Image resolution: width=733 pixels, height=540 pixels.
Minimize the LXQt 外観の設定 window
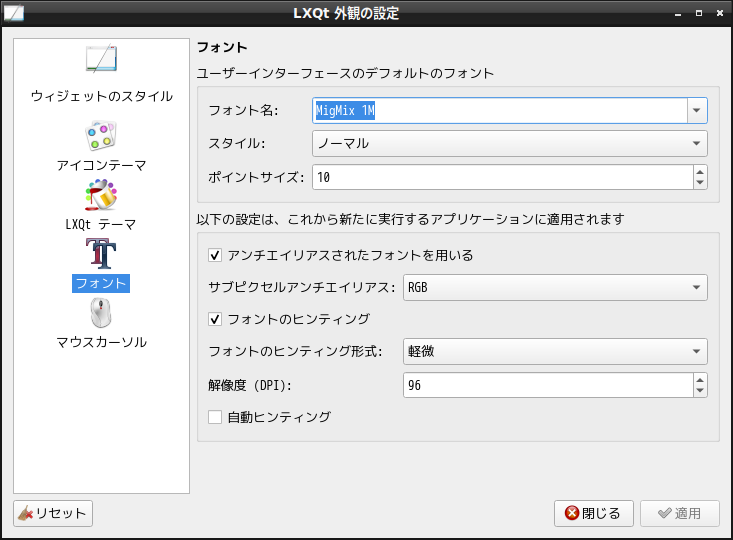[x=678, y=14]
